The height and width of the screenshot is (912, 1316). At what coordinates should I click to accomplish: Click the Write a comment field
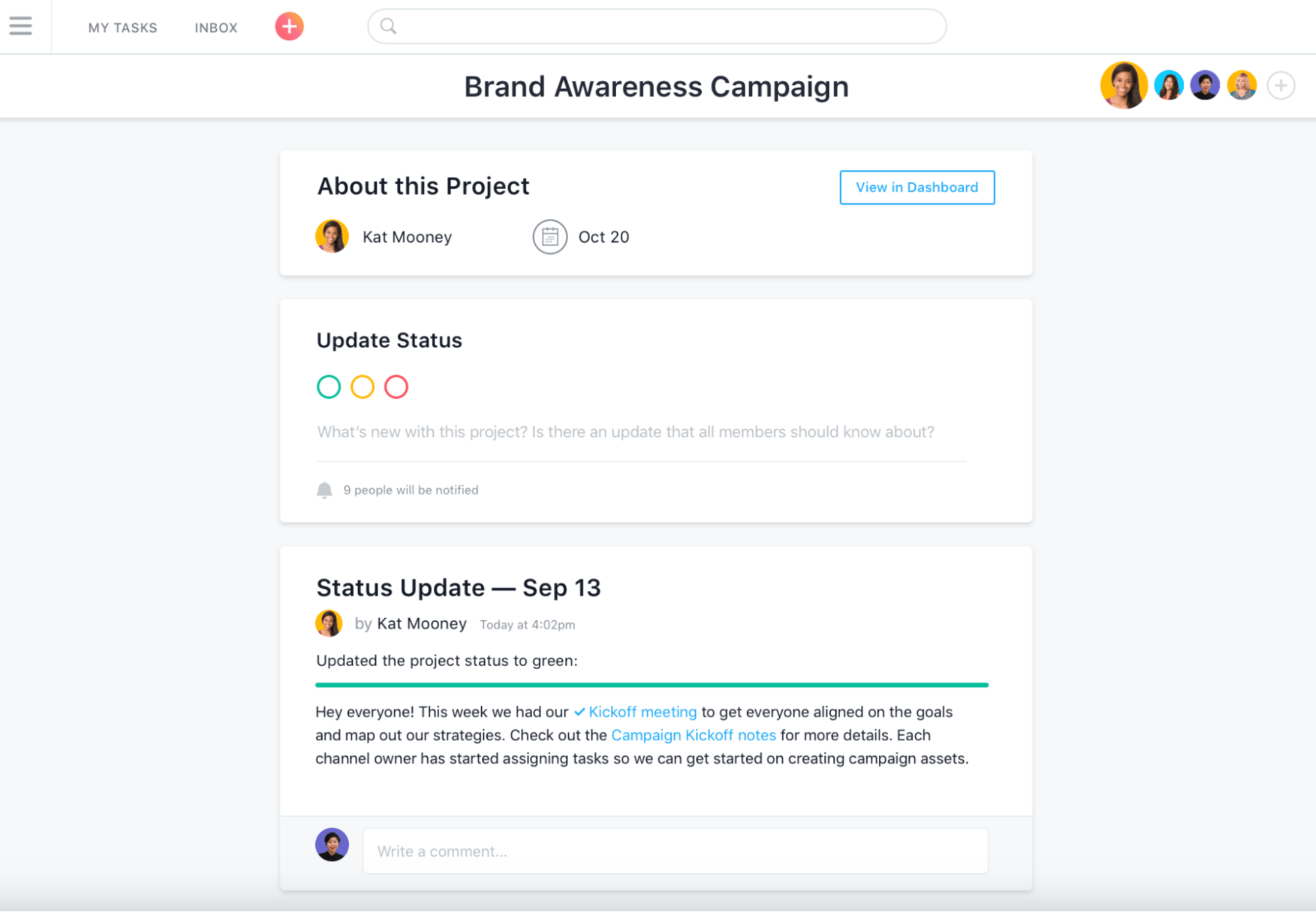tap(675, 850)
